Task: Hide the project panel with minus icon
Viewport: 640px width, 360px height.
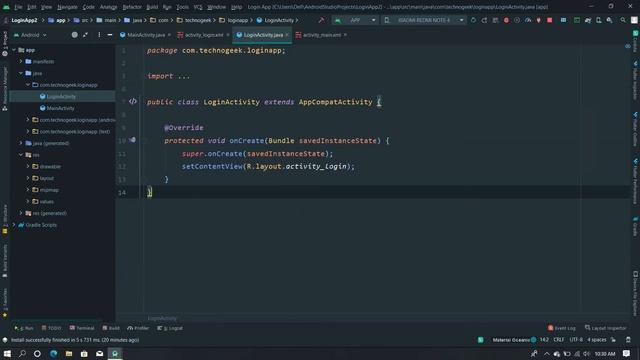Action: click(110, 35)
